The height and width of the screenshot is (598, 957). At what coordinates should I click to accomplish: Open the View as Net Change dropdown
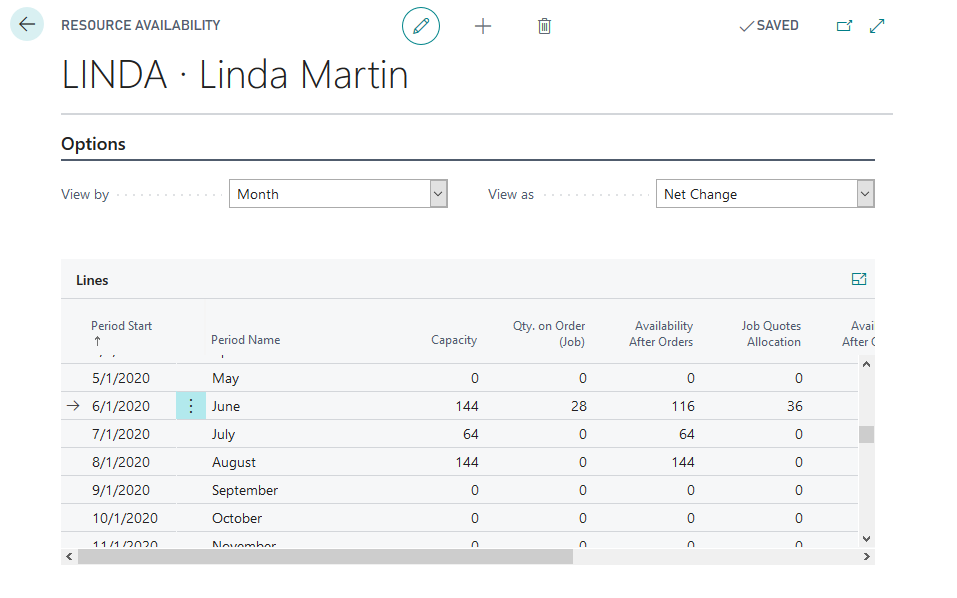pyautogui.click(x=765, y=194)
